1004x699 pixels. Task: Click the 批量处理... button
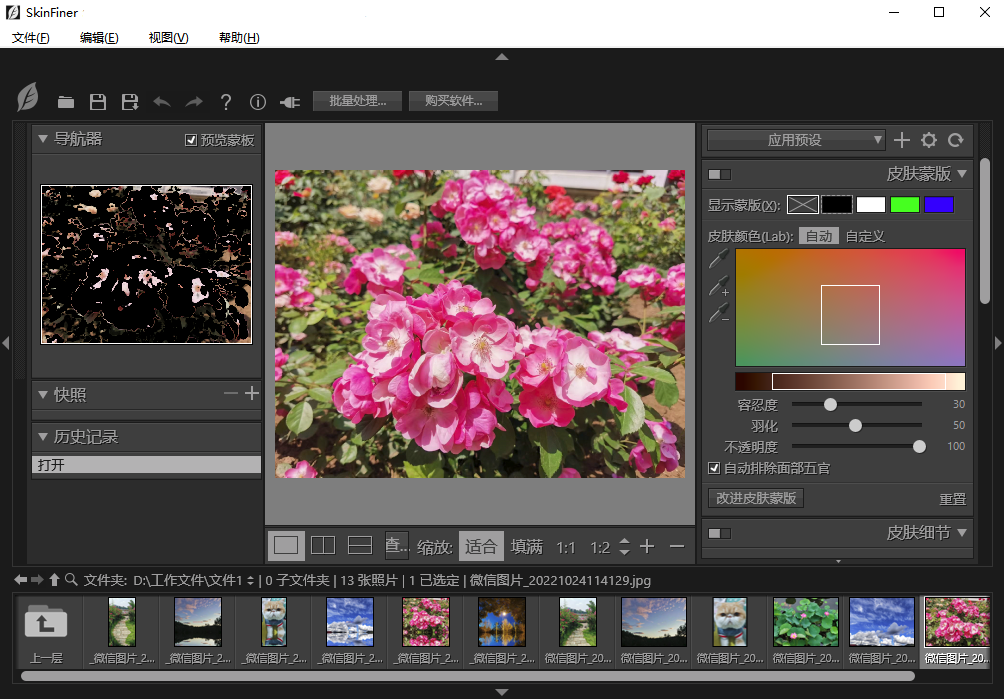[357, 101]
